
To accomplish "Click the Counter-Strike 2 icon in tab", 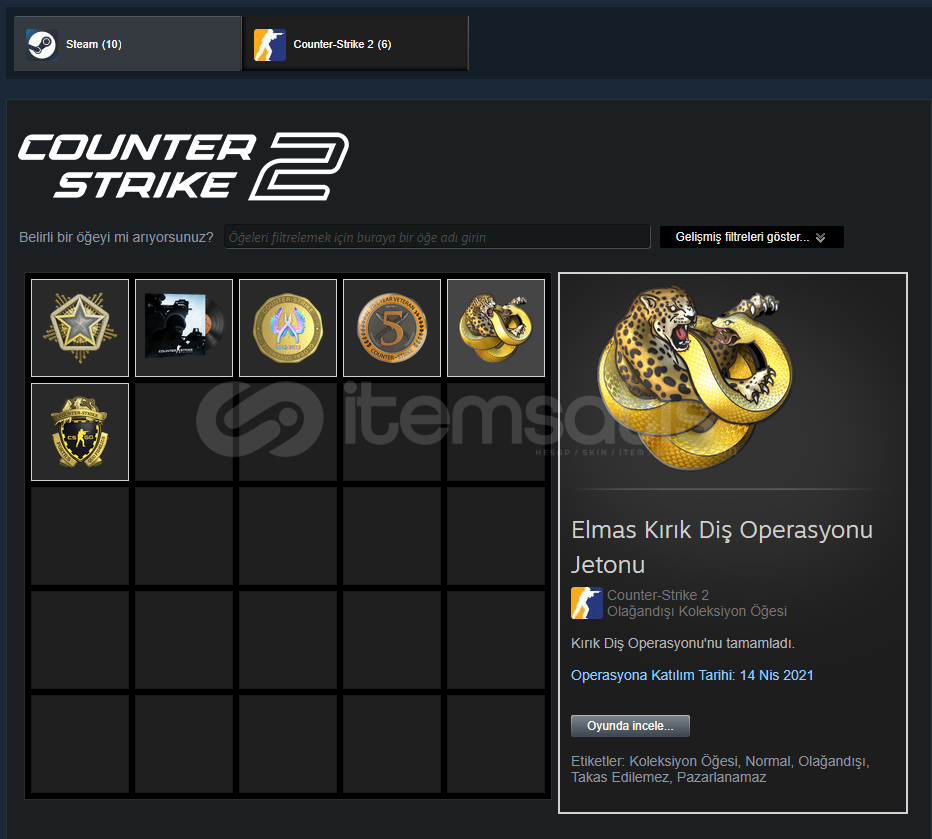I will 270,45.
